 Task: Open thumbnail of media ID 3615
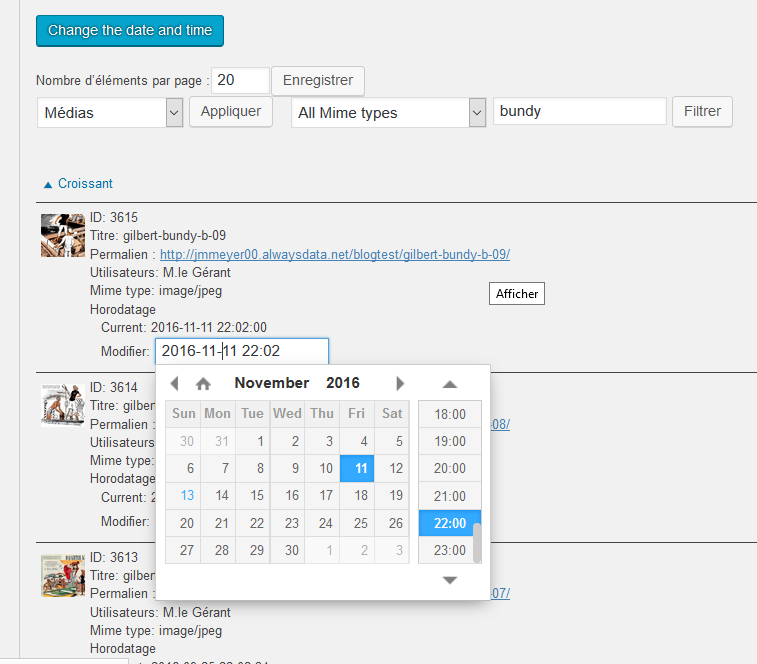[x=63, y=235]
